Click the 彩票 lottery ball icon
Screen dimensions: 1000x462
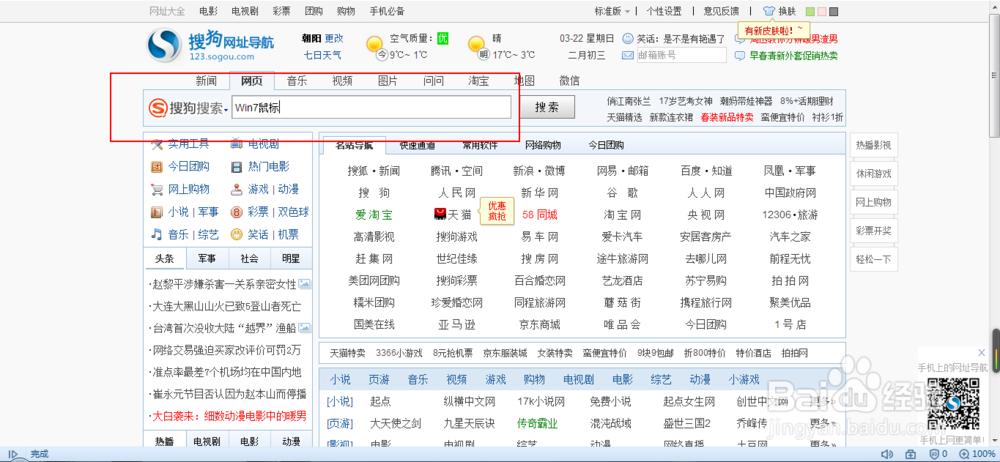[x=237, y=212]
